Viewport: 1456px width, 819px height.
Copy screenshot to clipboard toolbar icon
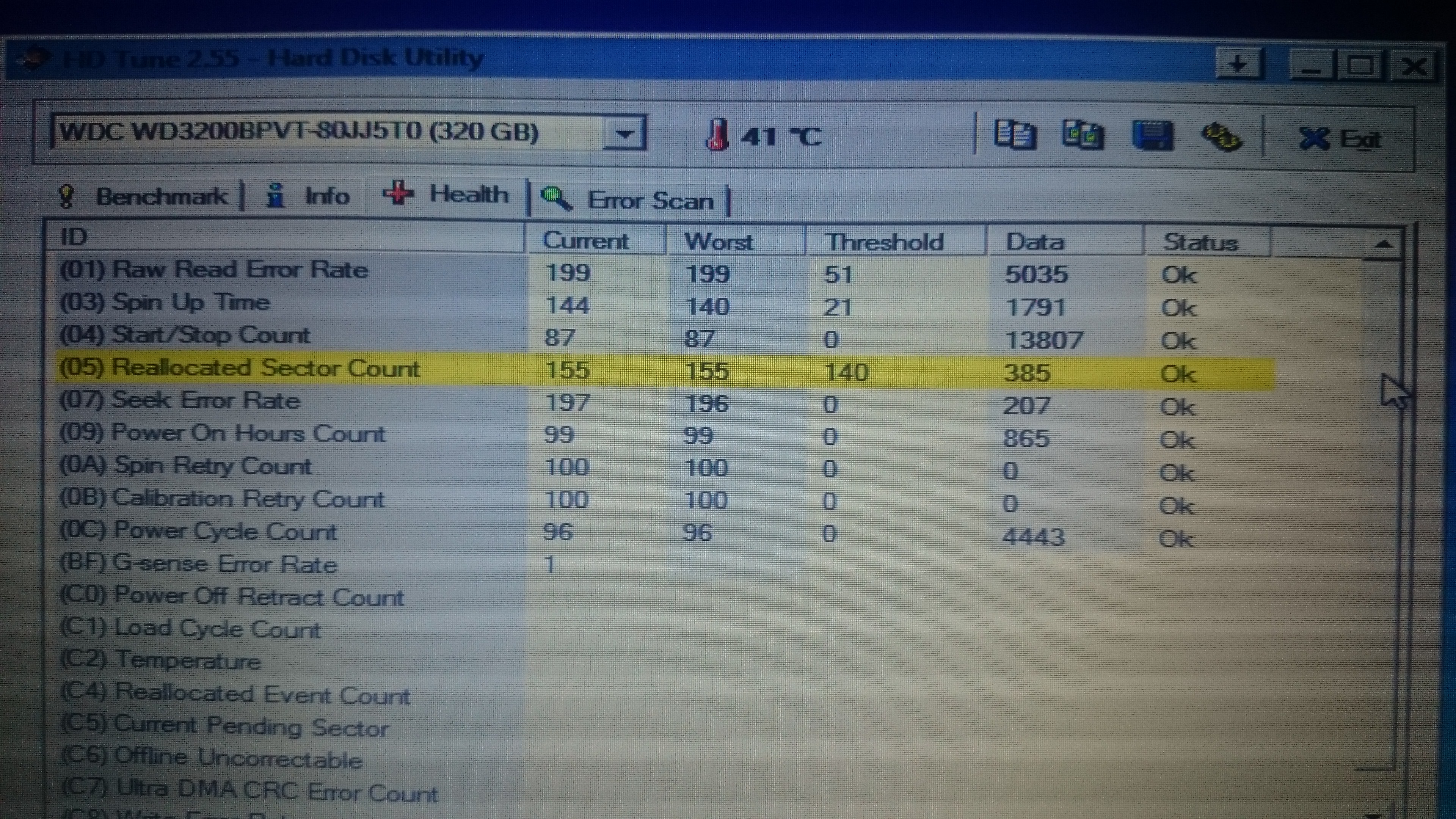coord(1083,136)
